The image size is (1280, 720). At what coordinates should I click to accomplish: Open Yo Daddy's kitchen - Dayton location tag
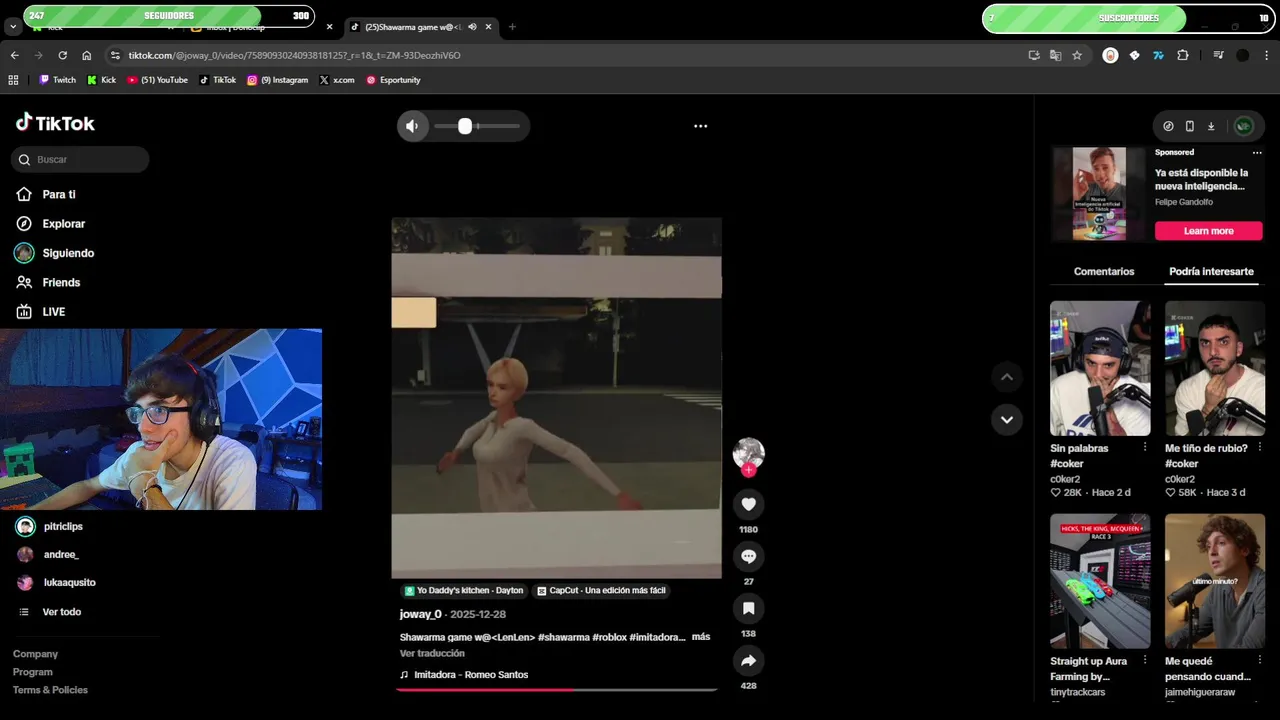(464, 591)
